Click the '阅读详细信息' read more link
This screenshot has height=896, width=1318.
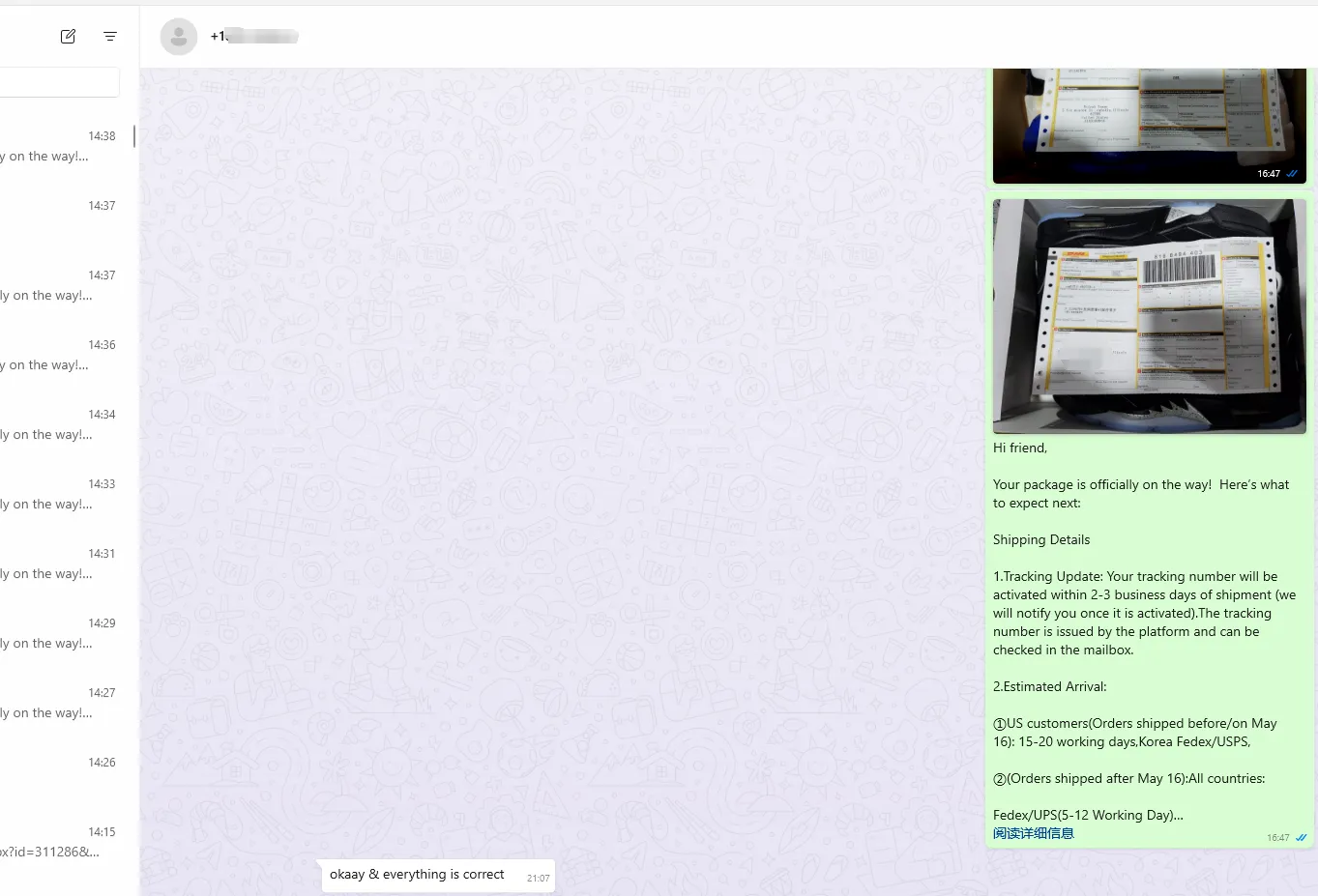(x=1033, y=833)
